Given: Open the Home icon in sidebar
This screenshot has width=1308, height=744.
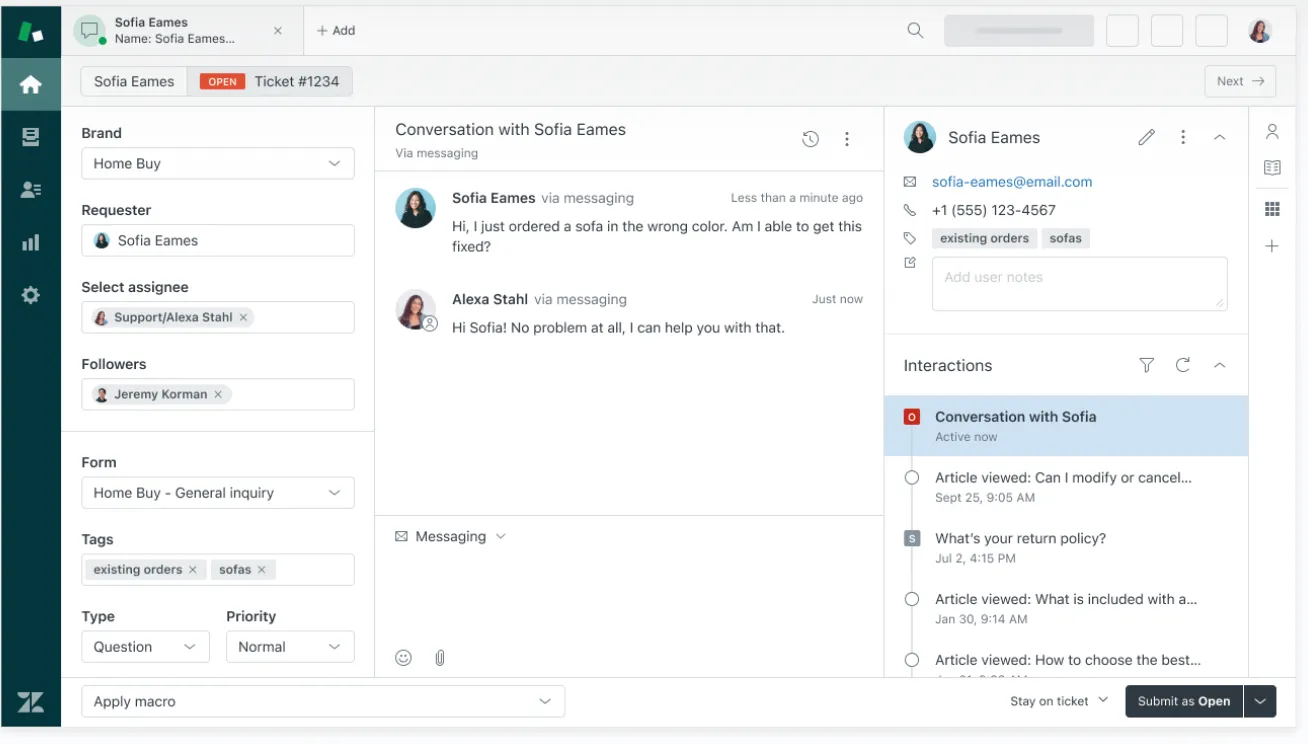Looking at the screenshot, I should (x=31, y=85).
